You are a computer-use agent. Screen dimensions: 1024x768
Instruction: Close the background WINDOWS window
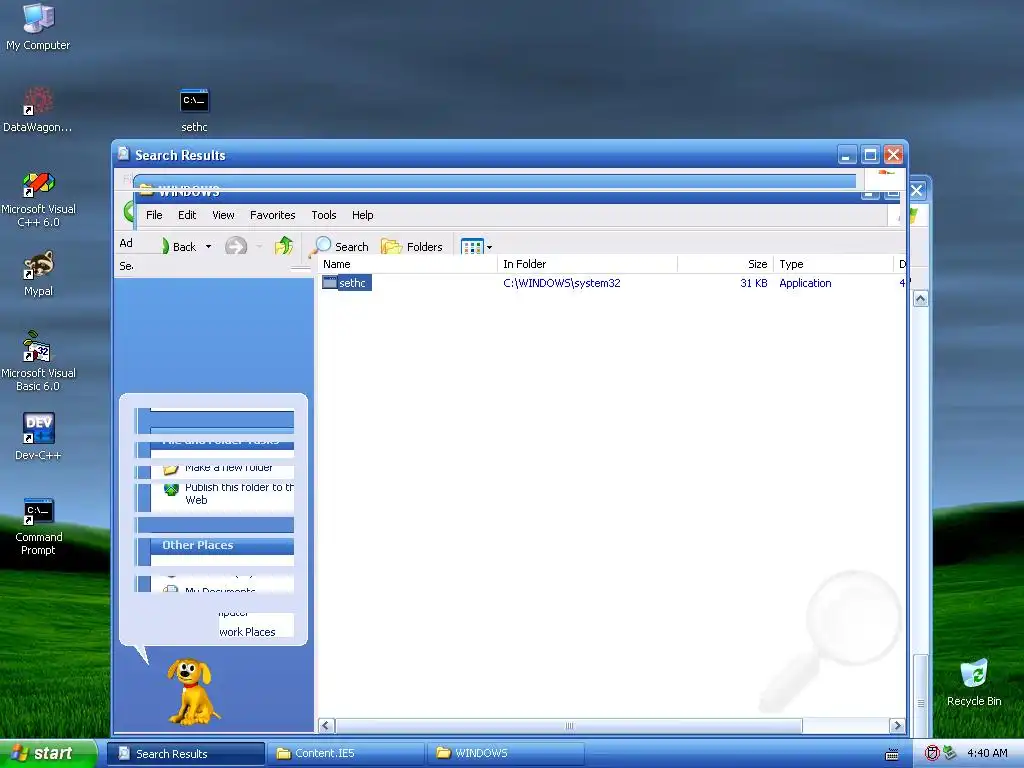(916, 191)
